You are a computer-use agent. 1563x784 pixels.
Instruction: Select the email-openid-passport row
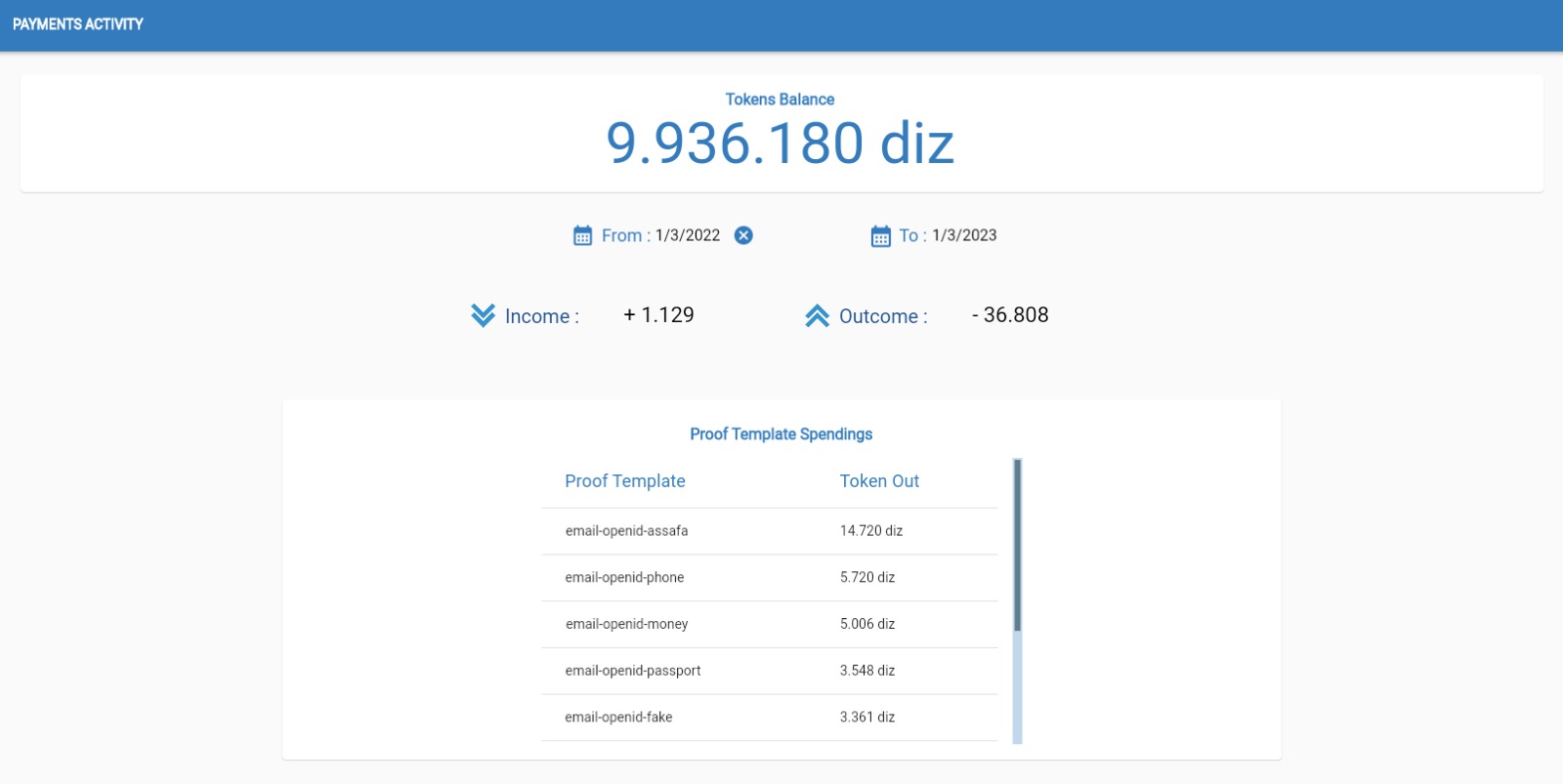coord(770,671)
